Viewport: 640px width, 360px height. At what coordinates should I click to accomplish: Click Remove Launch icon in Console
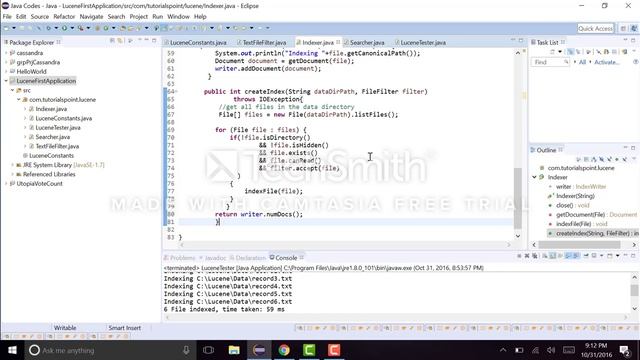tap(527, 256)
